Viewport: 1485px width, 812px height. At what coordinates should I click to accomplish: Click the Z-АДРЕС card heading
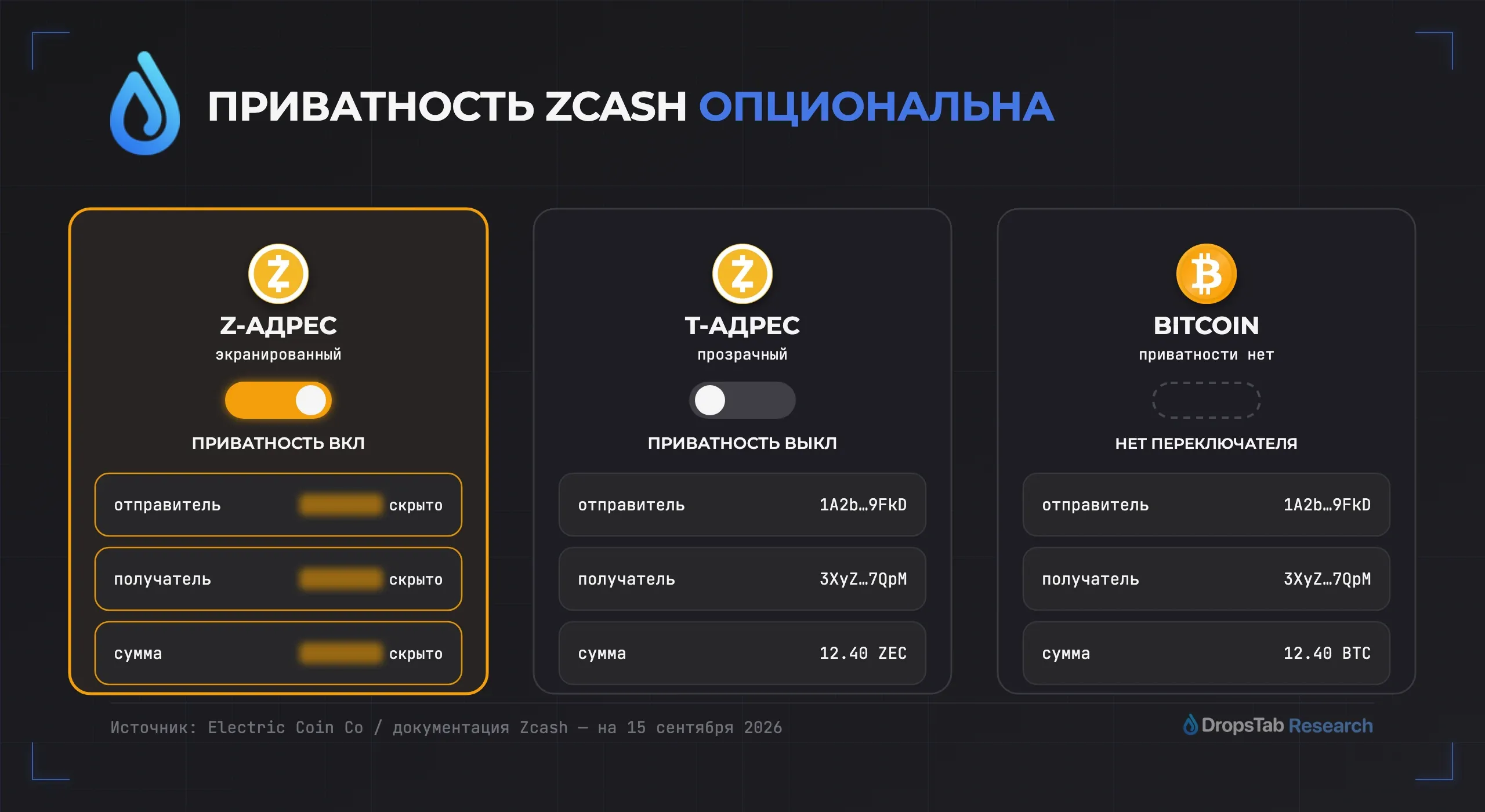pos(278,325)
